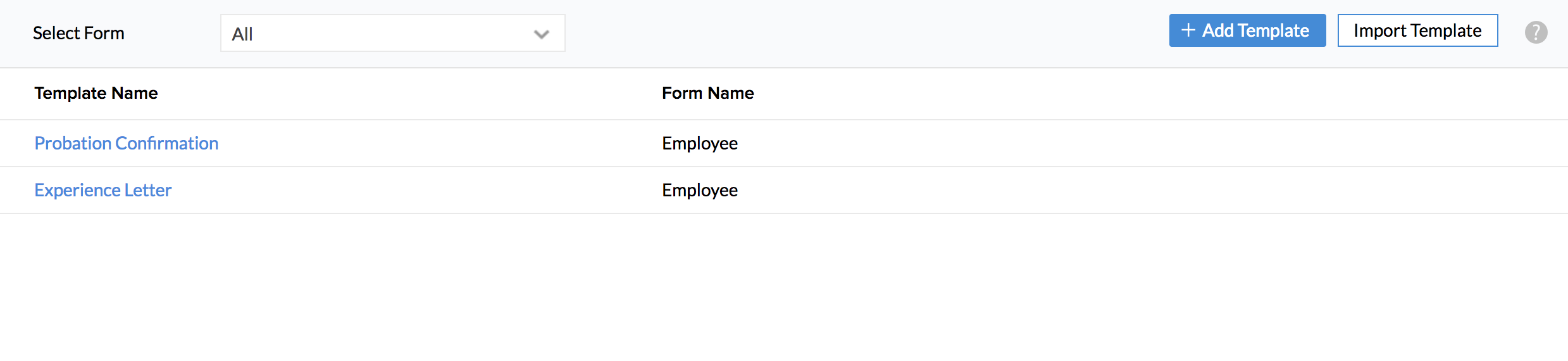Click the Template Name column header

(96, 93)
